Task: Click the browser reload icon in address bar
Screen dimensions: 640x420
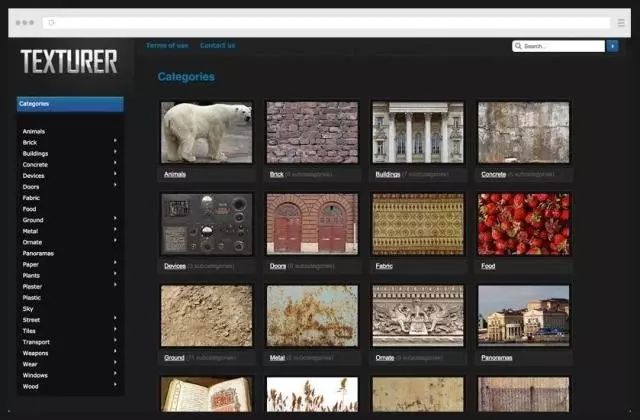Action: [51, 23]
